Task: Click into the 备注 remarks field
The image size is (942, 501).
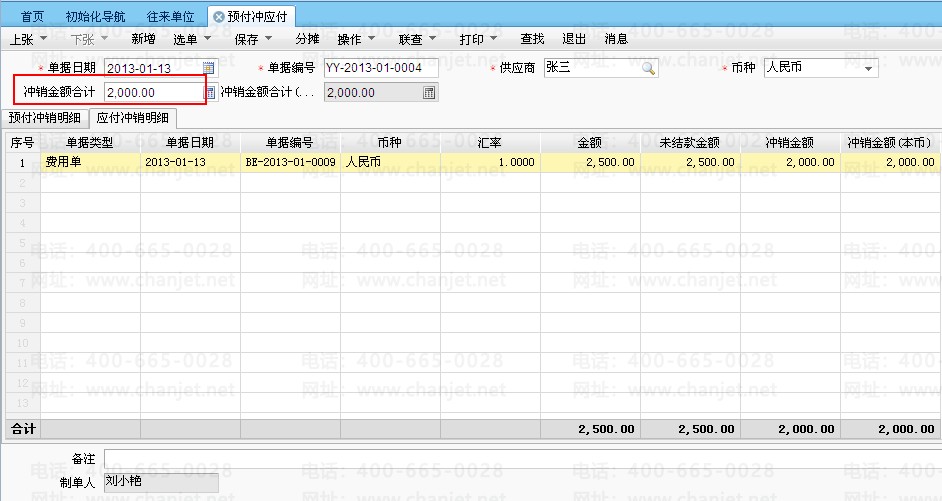Action: pyautogui.click(x=523, y=459)
